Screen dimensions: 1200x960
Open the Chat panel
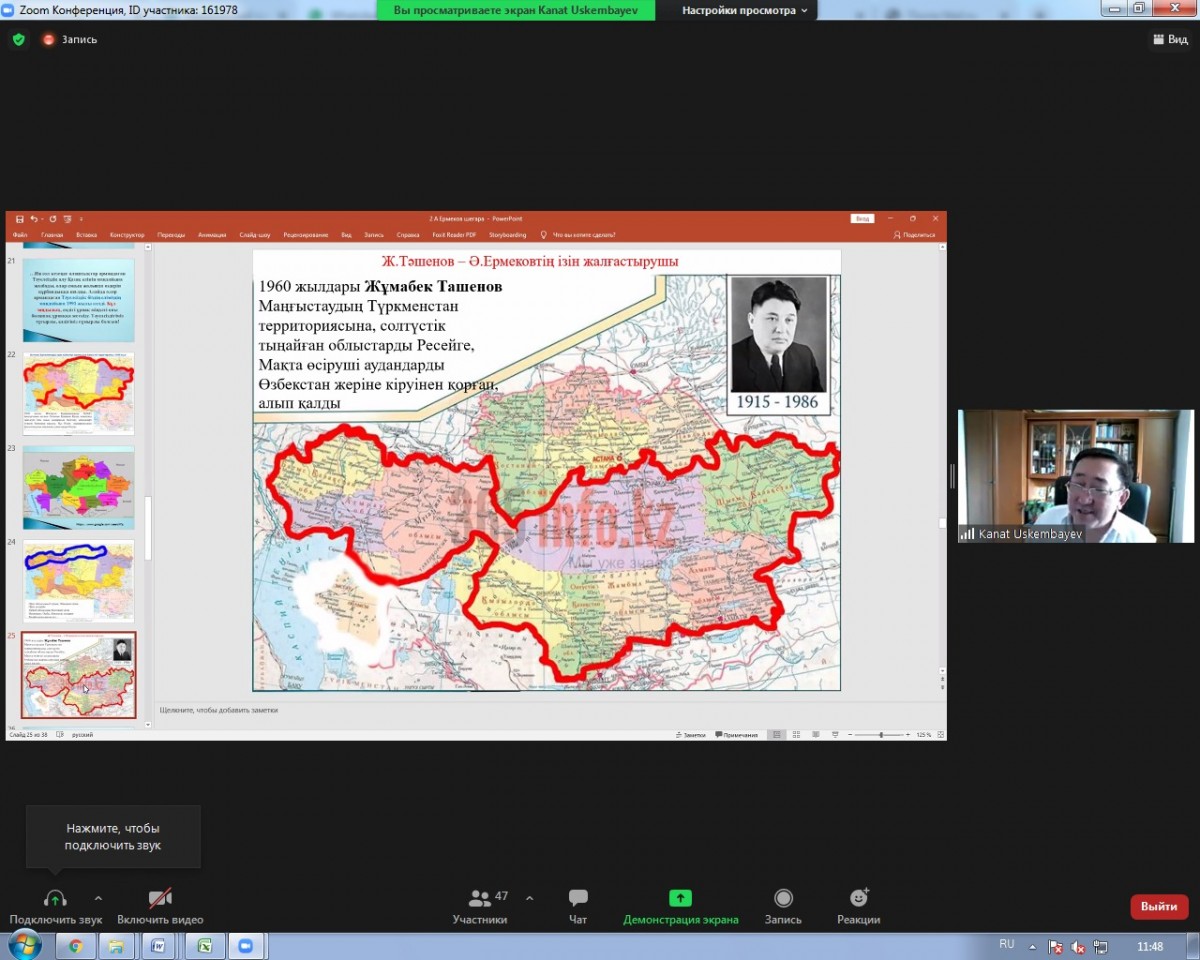(578, 906)
